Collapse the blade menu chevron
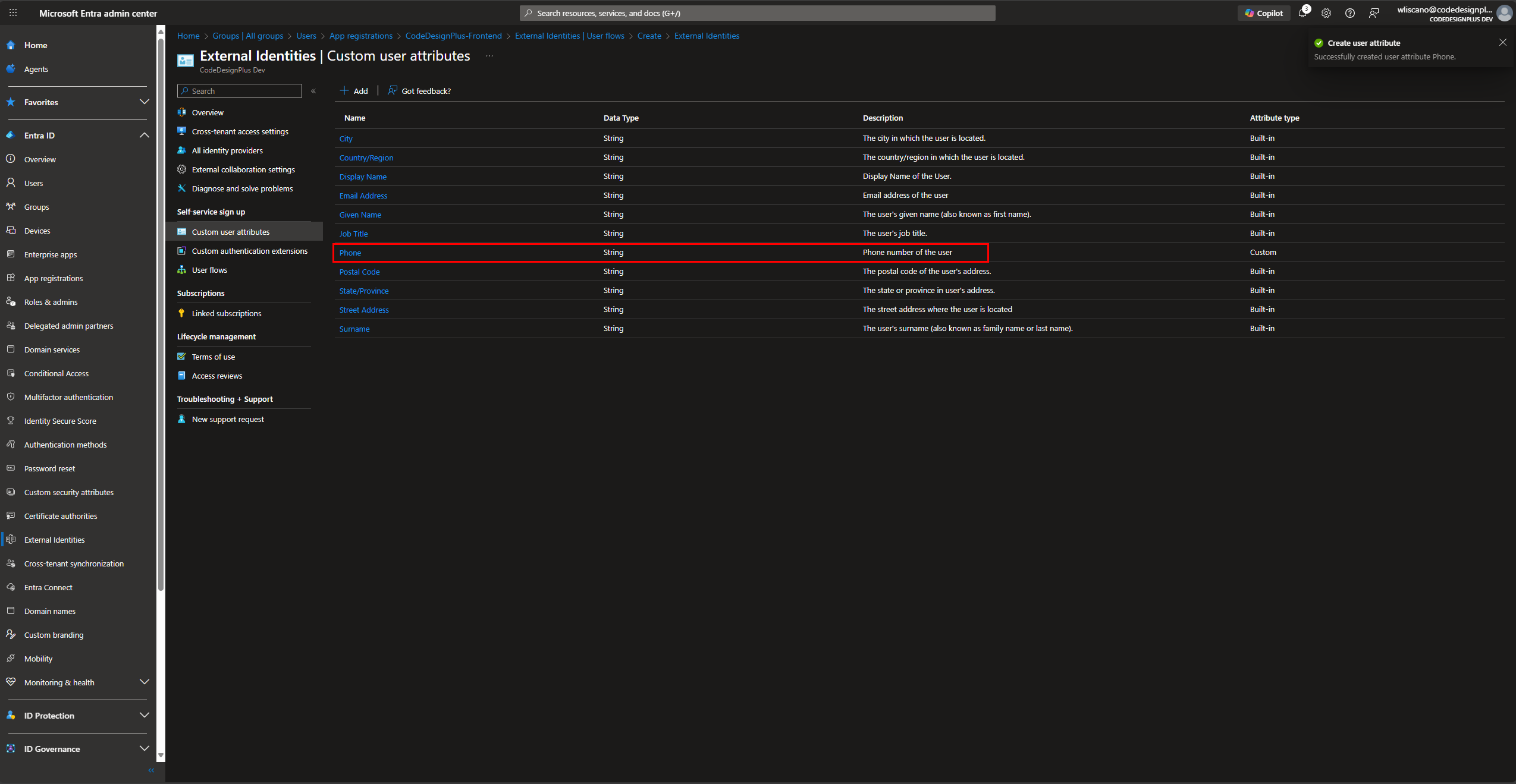The height and width of the screenshot is (784, 1516). pyautogui.click(x=313, y=91)
